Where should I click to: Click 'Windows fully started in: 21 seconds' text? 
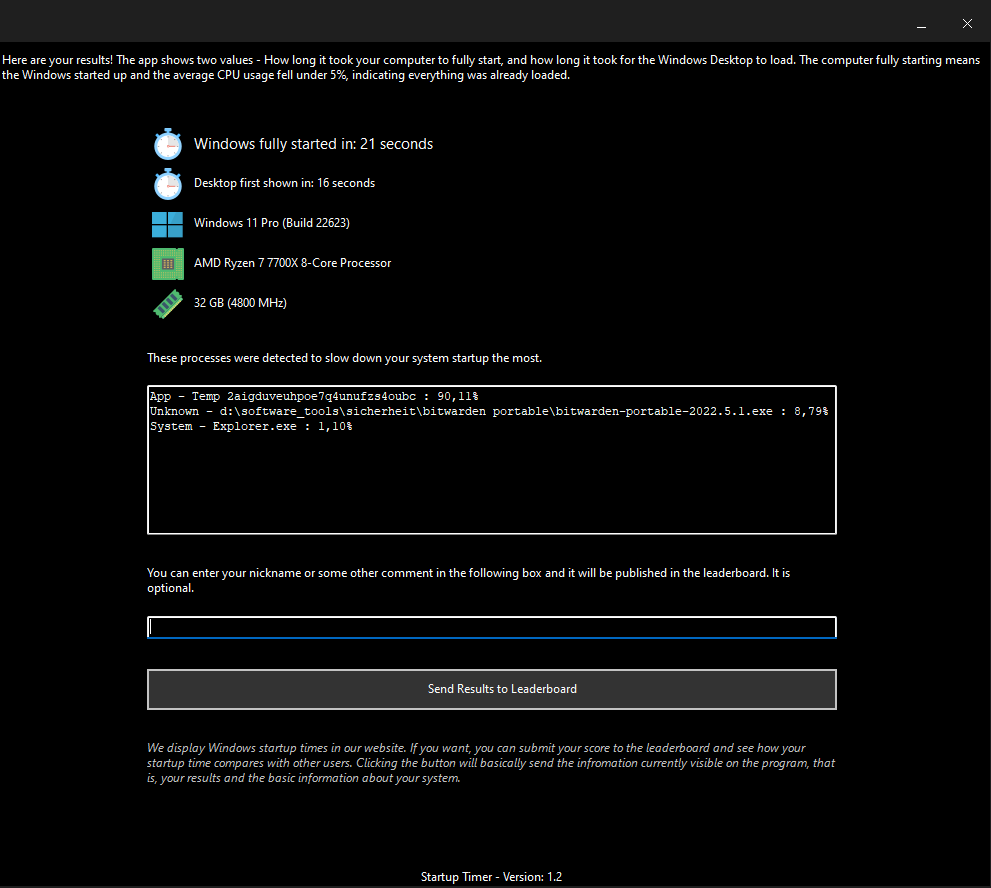(x=313, y=144)
